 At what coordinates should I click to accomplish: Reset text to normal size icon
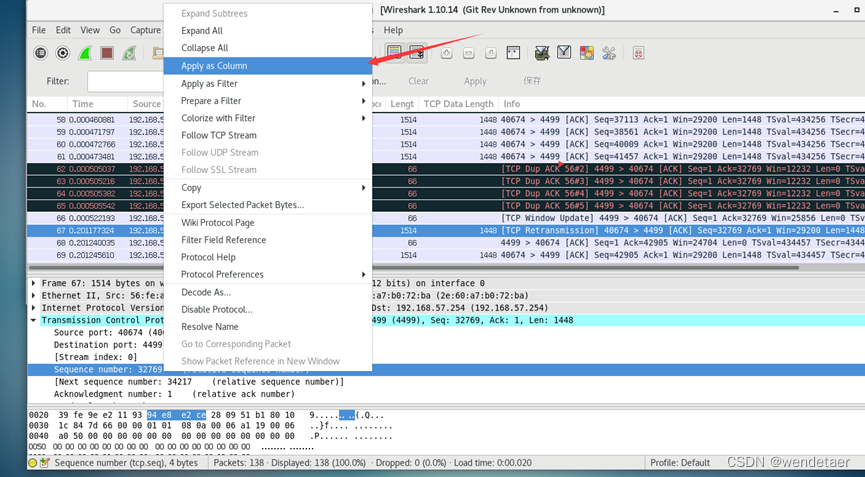491,53
